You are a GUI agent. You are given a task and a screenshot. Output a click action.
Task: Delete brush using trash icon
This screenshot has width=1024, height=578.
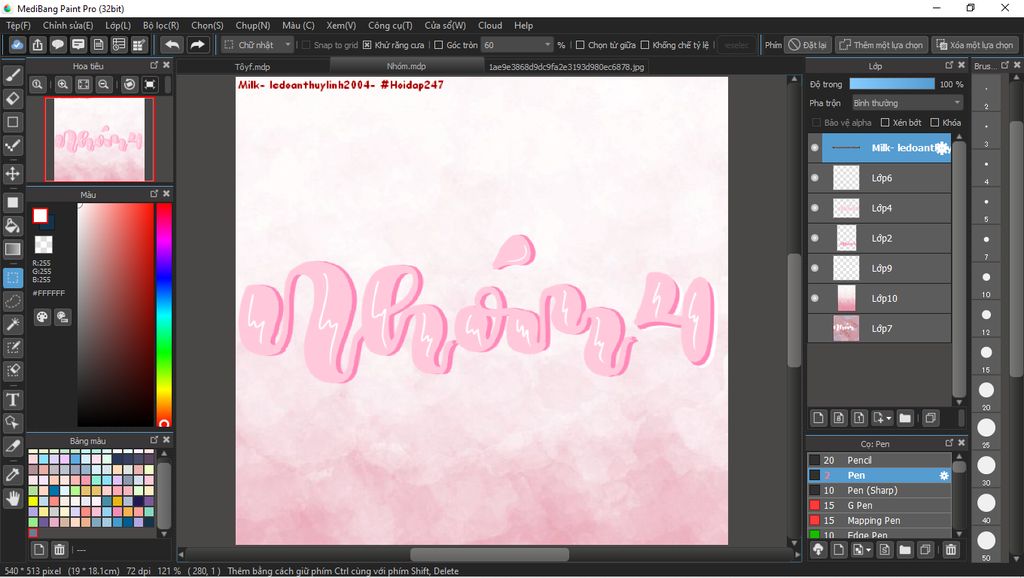951,550
